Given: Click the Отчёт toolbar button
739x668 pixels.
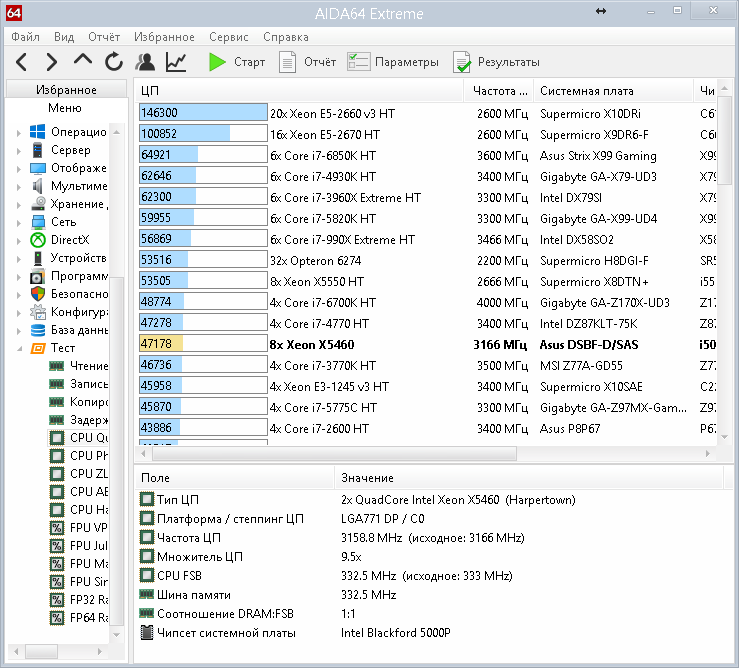Looking at the screenshot, I should [x=307, y=62].
